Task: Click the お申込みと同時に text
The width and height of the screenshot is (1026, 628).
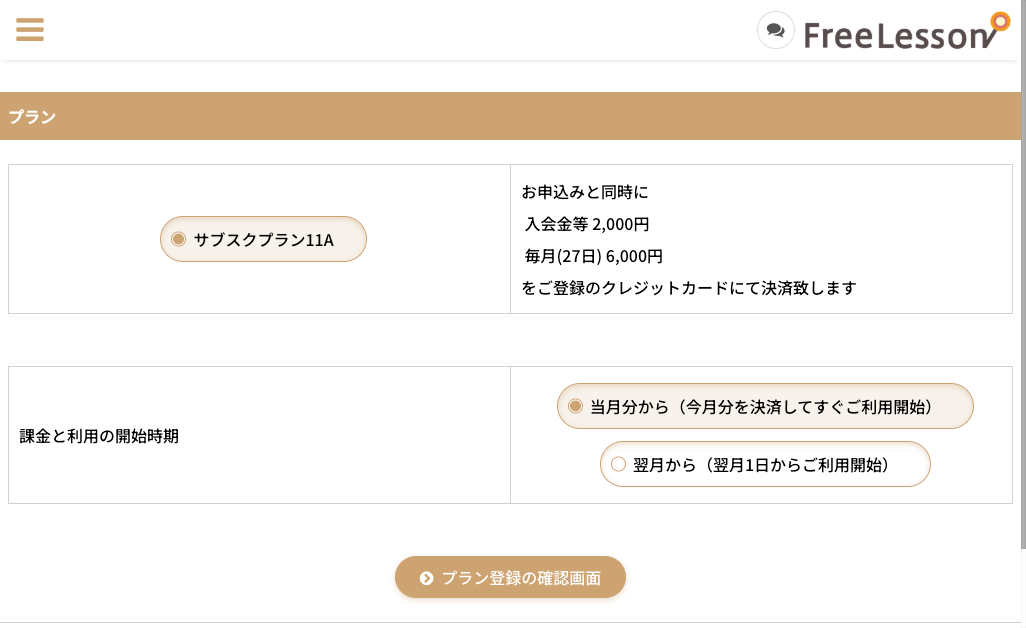Action: point(585,192)
